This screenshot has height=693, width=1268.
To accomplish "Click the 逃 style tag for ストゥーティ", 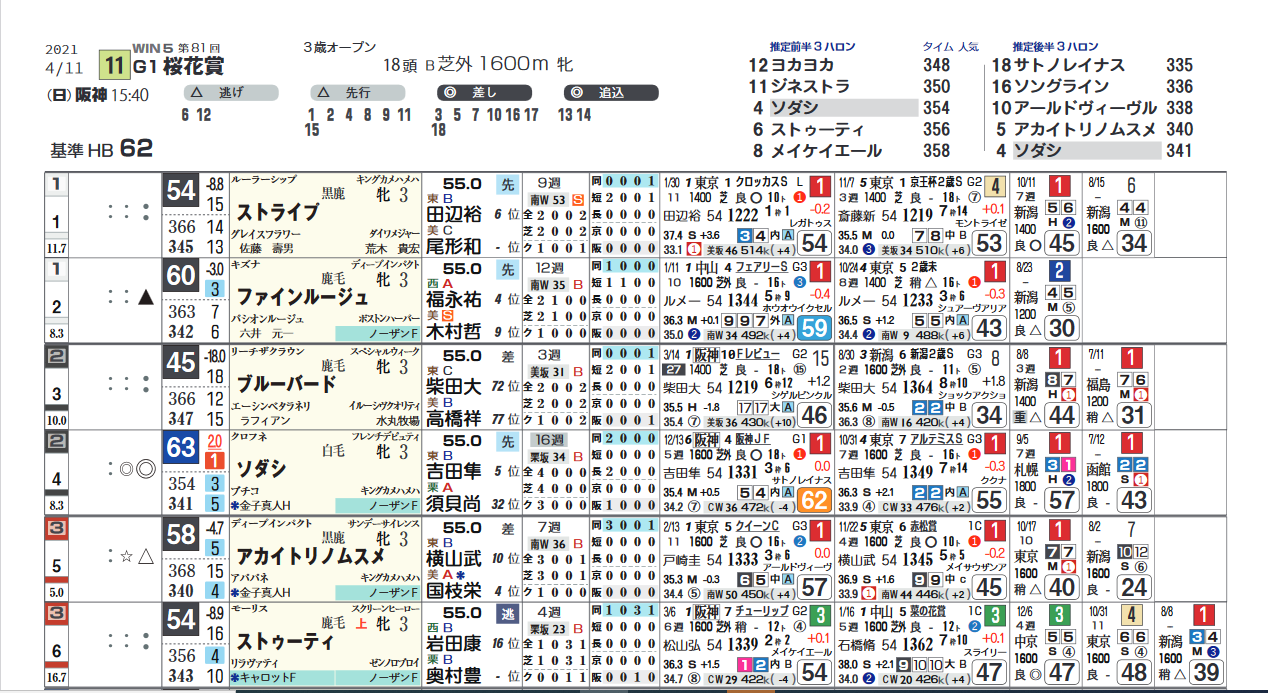I will click(506, 614).
